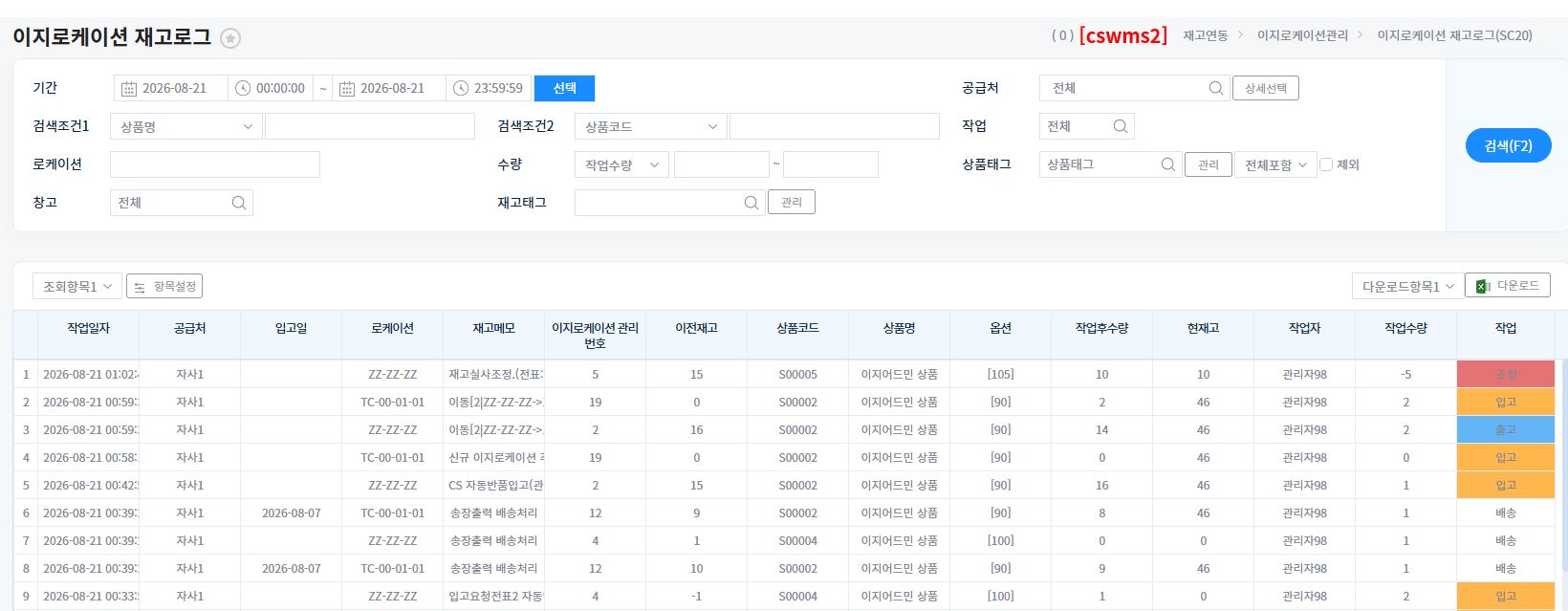Image resolution: width=1568 pixels, height=611 pixels.
Task: Click the 창고 search magnifier icon
Action: [239, 203]
